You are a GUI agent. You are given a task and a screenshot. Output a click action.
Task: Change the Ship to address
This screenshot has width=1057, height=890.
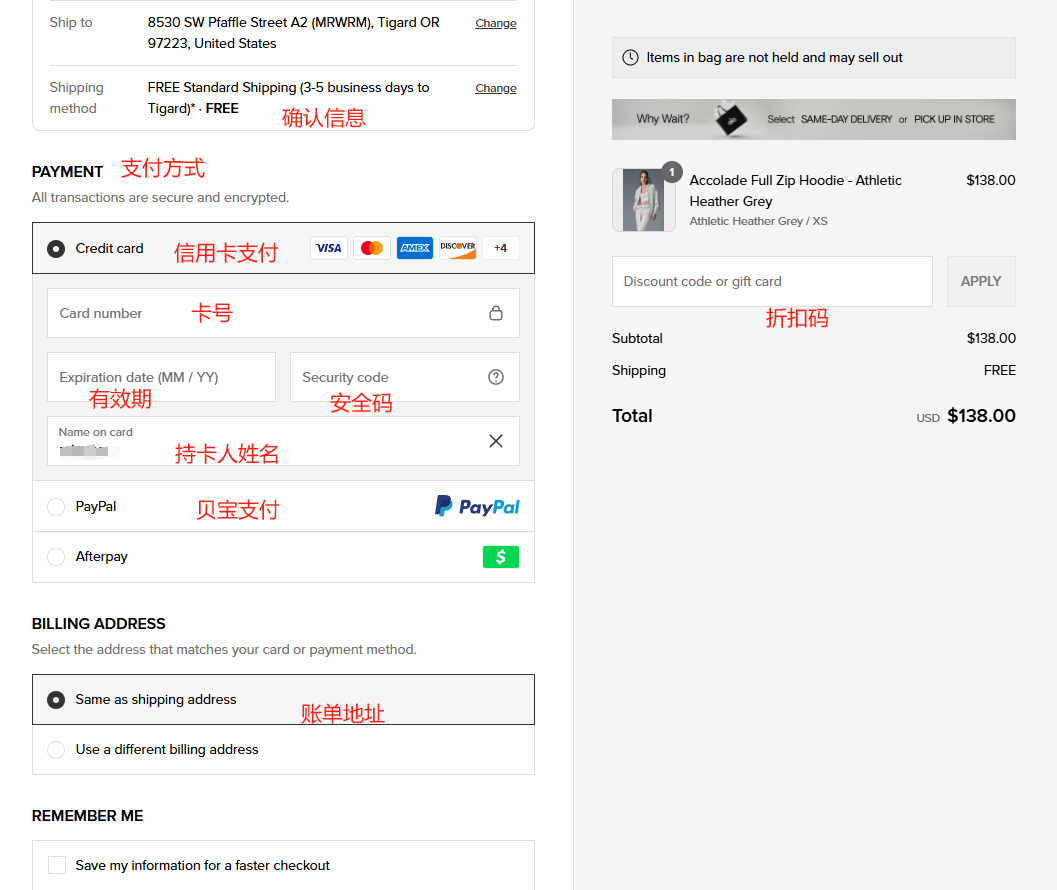tap(495, 23)
